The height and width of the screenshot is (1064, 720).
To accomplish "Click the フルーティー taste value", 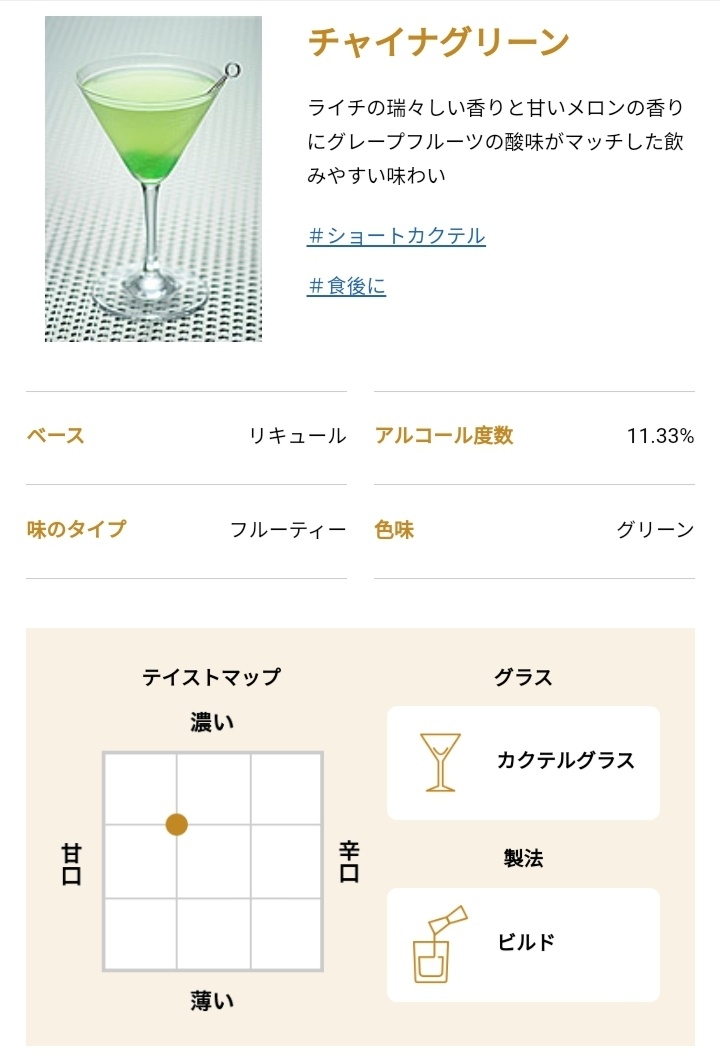I will click(288, 529).
